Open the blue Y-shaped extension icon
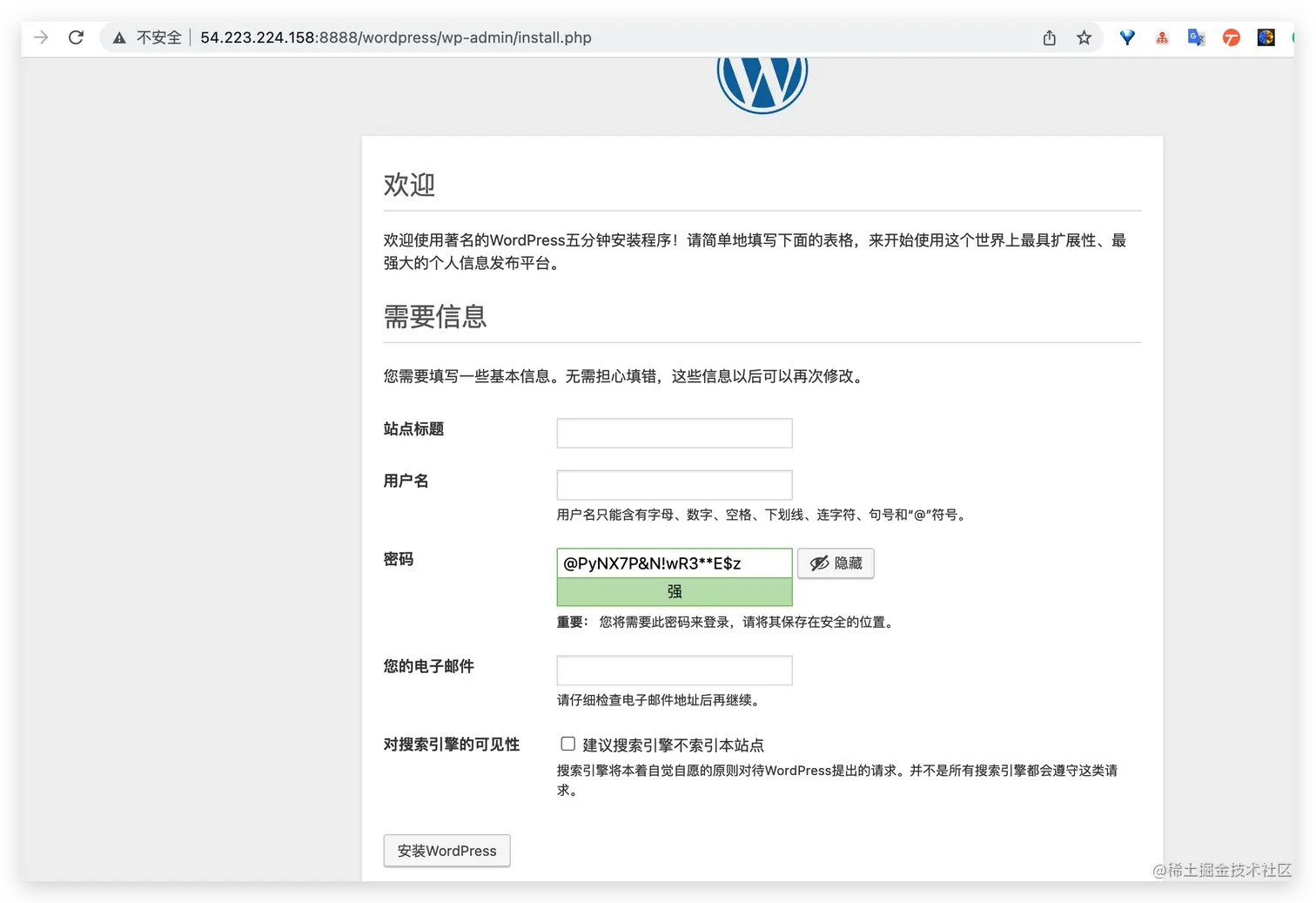This screenshot has height=903, width=1316. click(1127, 37)
